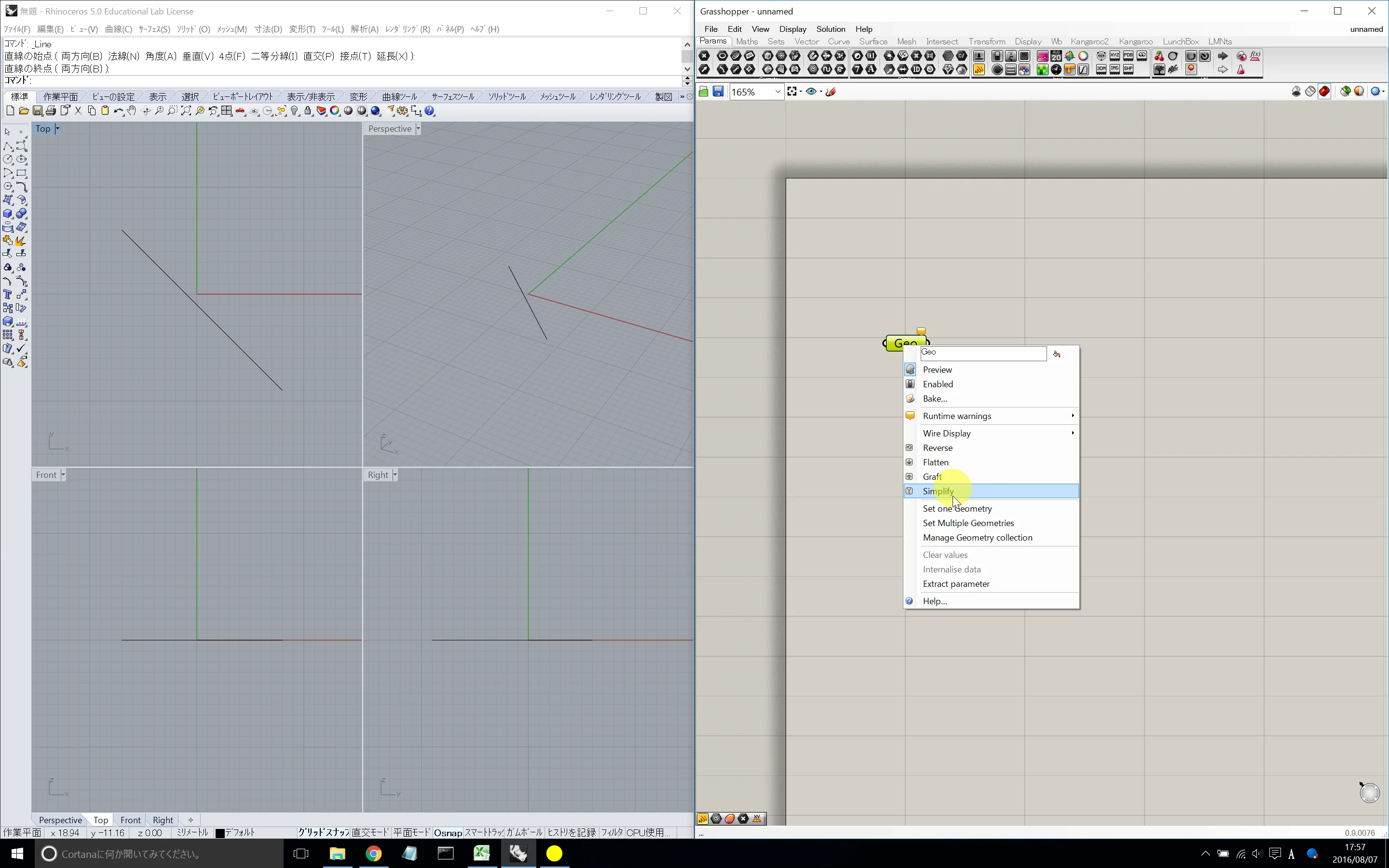Open Rhino 曲線(C) menu
The height and width of the screenshot is (868, 1389).
[118, 29]
